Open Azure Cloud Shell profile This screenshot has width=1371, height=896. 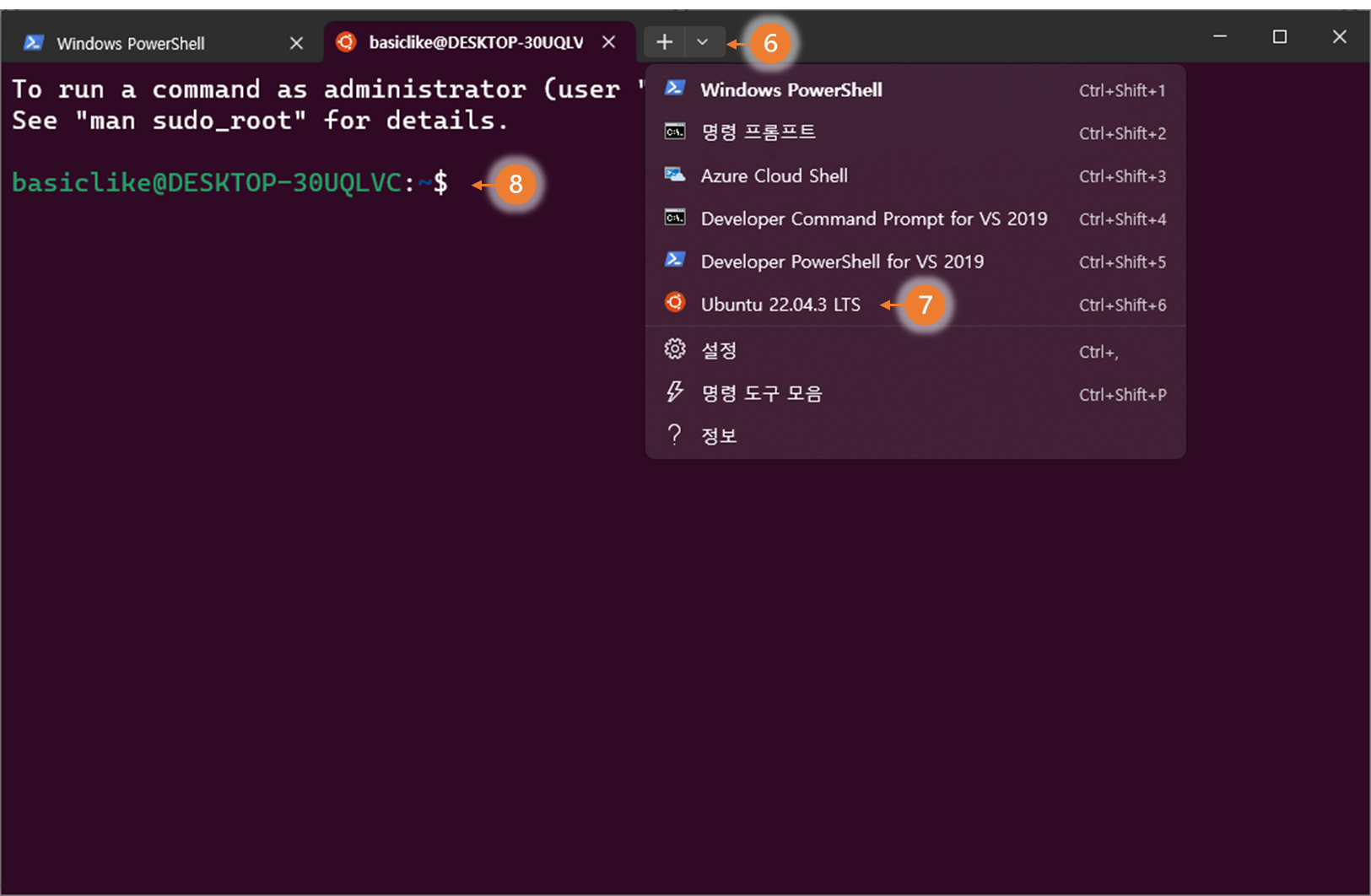point(915,175)
